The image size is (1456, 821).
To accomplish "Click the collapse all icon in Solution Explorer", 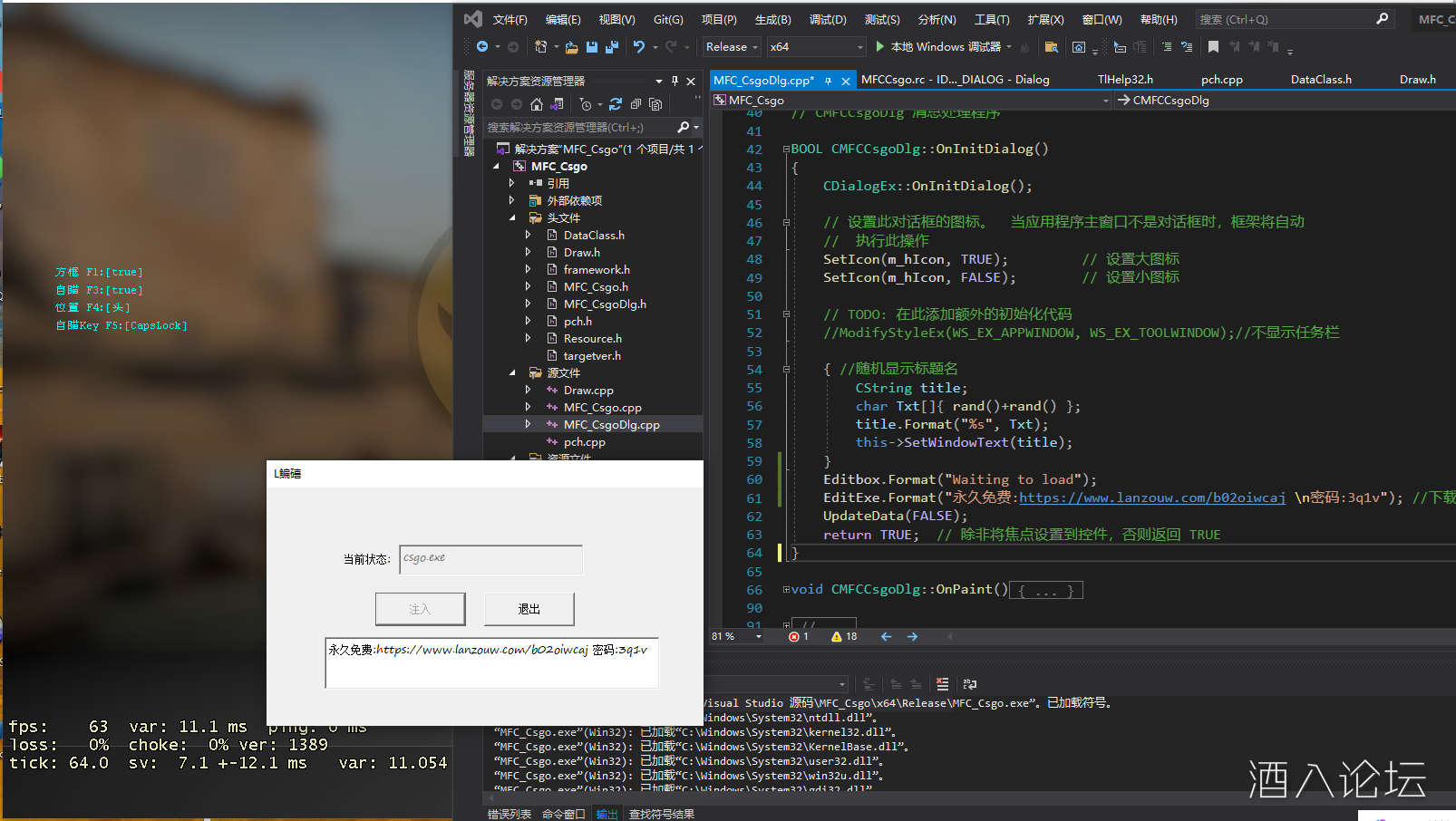I will pyautogui.click(x=636, y=104).
